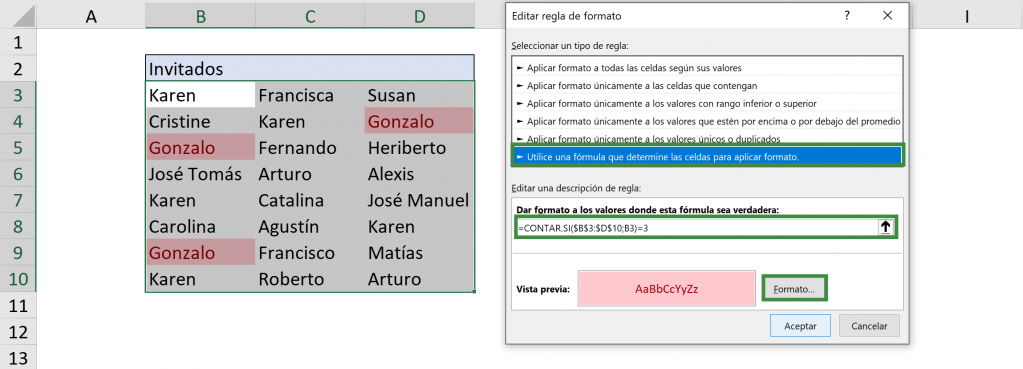
Task: Open the help question mark in dialog title
Action: 847,16
